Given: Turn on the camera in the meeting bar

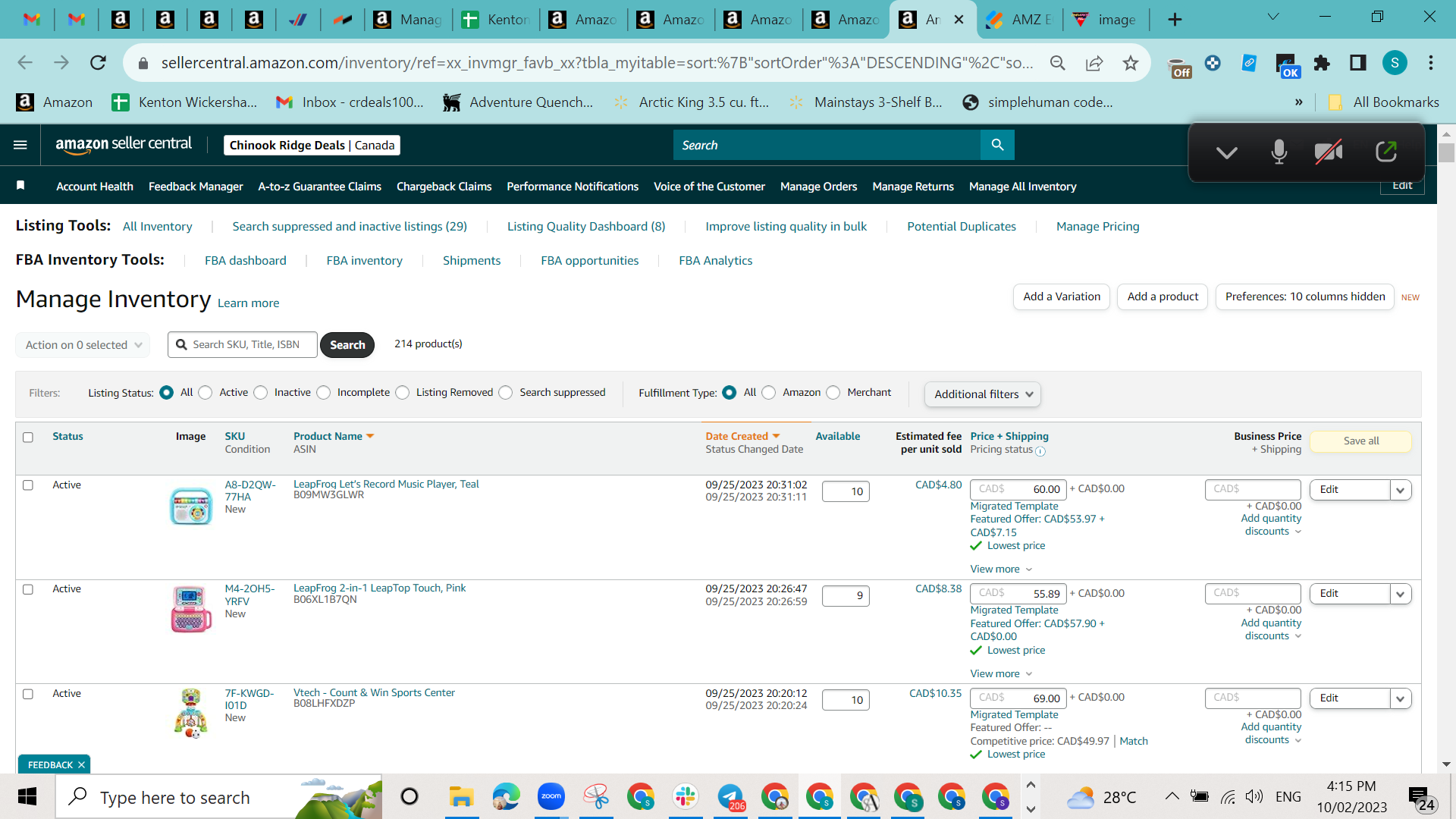Looking at the screenshot, I should pyautogui.click(x=1329, y=152).
